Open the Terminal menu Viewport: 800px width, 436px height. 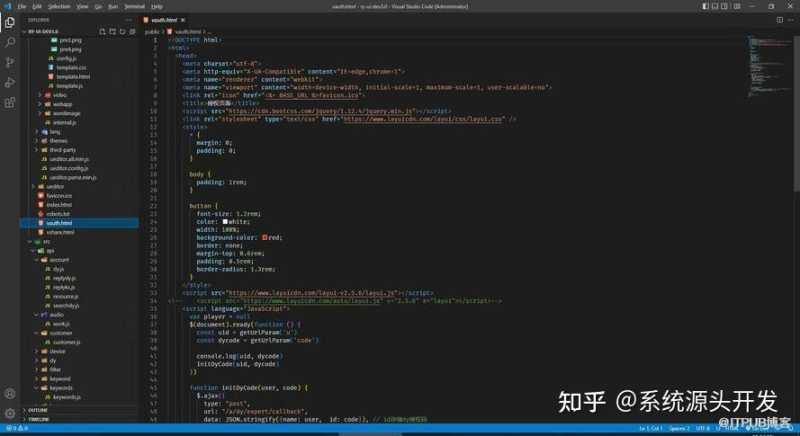(x=135, y=7)
